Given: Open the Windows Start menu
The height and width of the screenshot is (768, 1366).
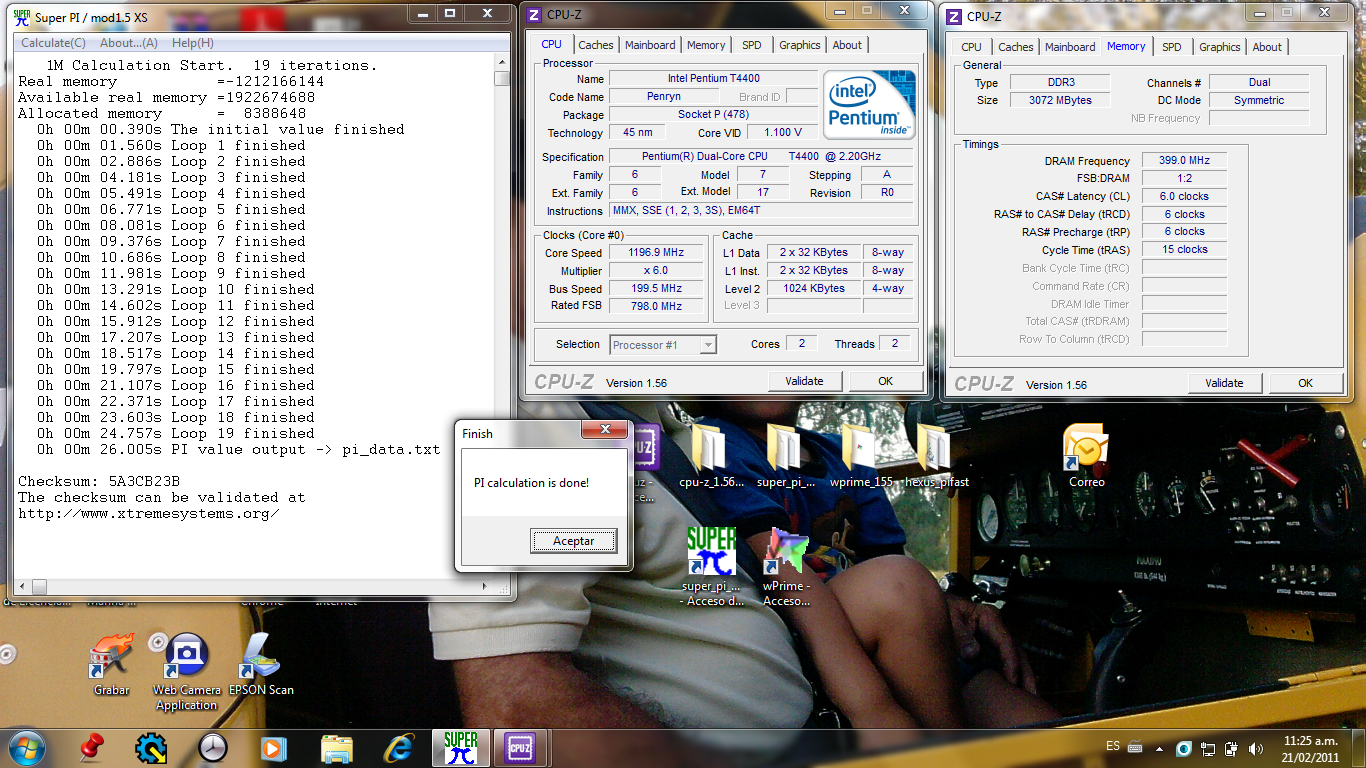Looking at the screenshot, I should [27, 747].
